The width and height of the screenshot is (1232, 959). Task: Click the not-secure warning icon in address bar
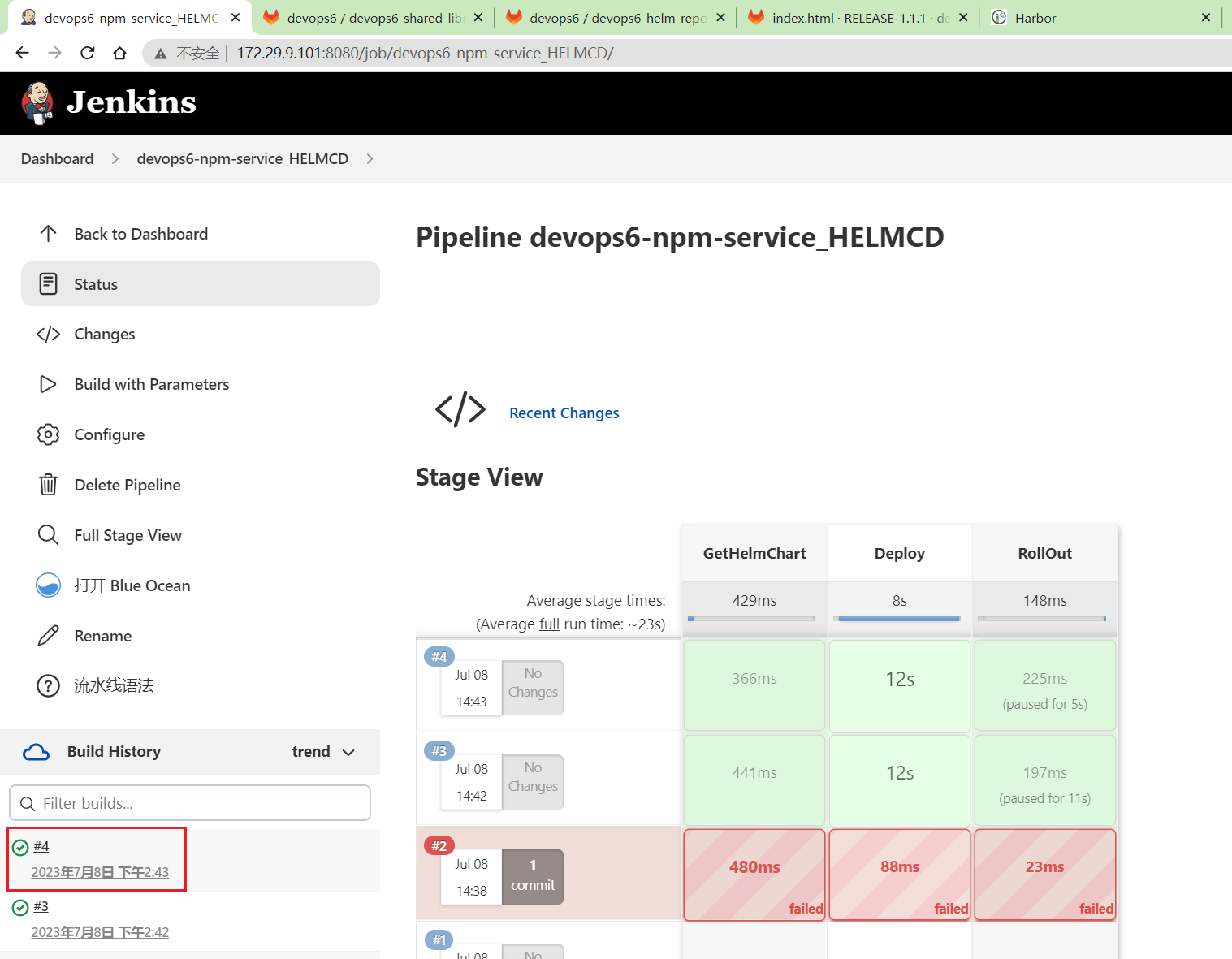(x=161, y=54)
